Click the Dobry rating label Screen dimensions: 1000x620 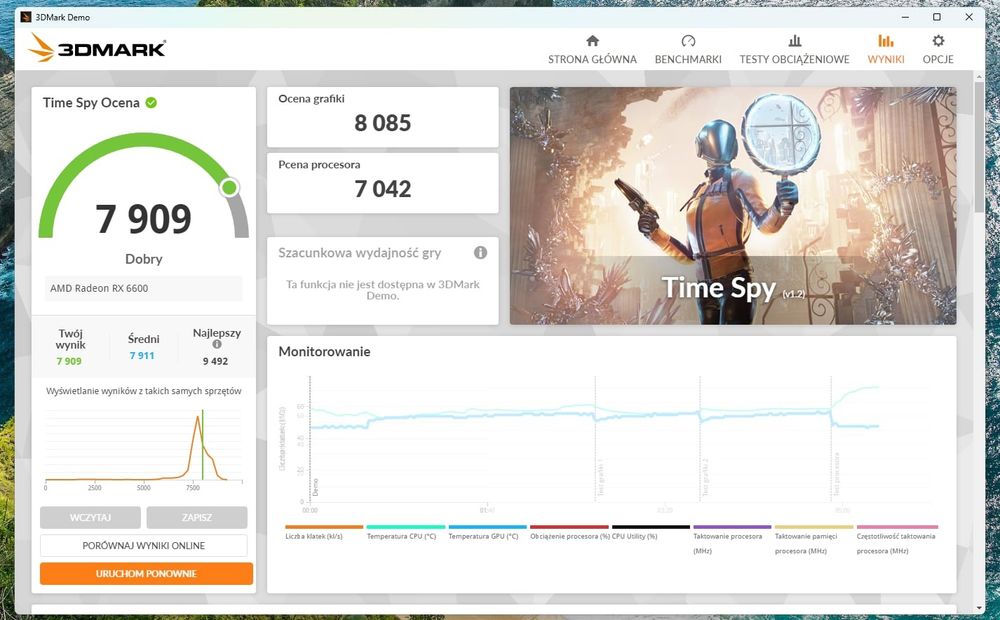click(143, 259)
